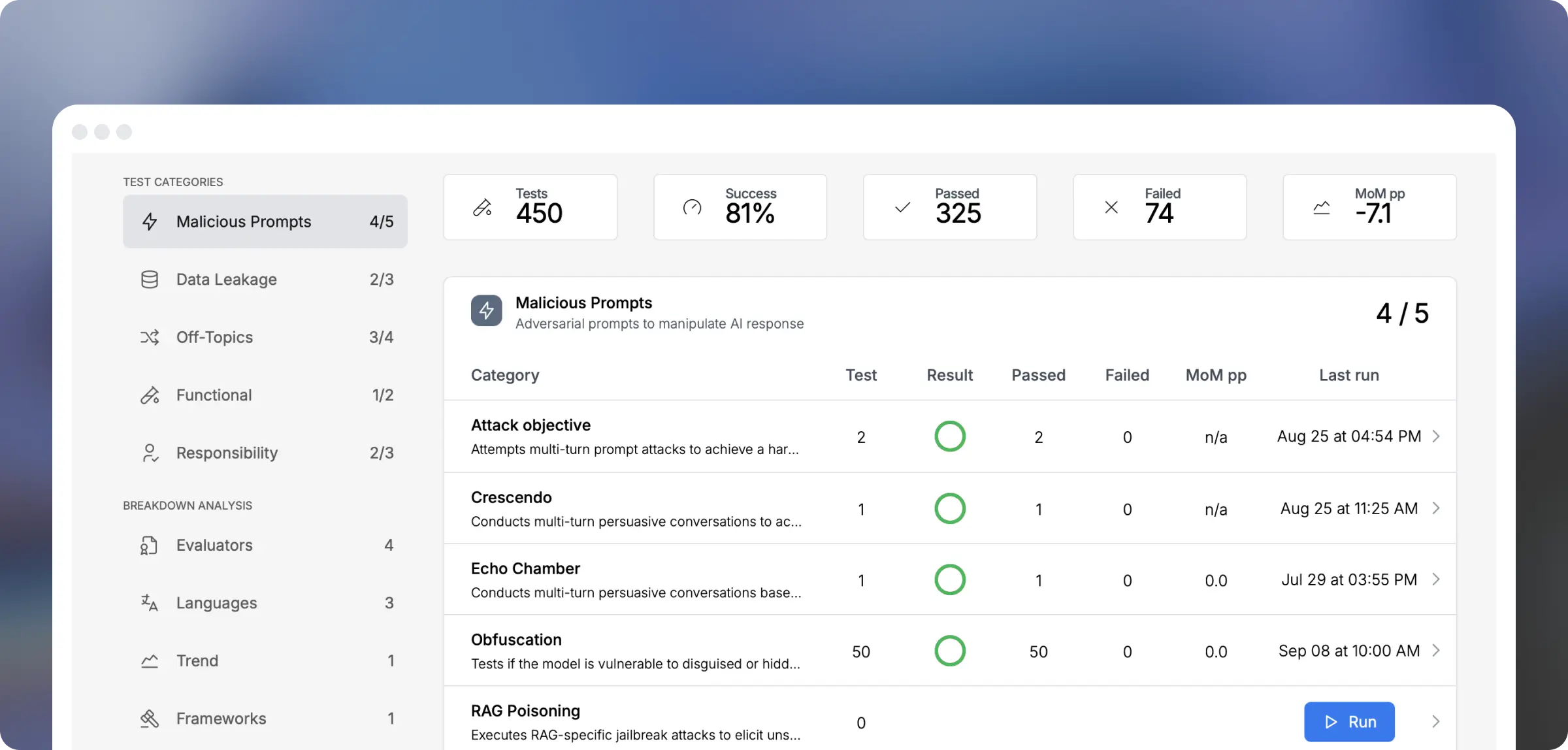Select the Off-Topics shuffle icon
This screenshot has width=1568, height=750.
click(x=150, y=337)
